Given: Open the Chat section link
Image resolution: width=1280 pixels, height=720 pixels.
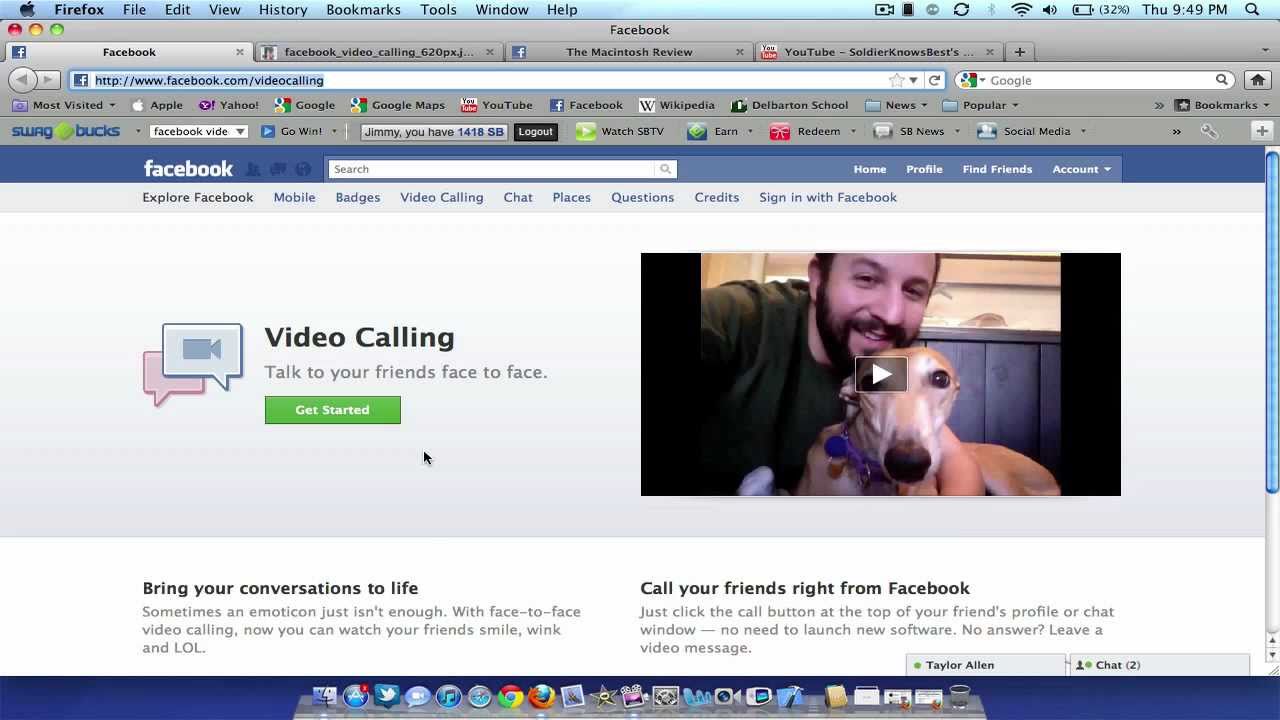Looking at the screenshot, I should coord(518,197).
